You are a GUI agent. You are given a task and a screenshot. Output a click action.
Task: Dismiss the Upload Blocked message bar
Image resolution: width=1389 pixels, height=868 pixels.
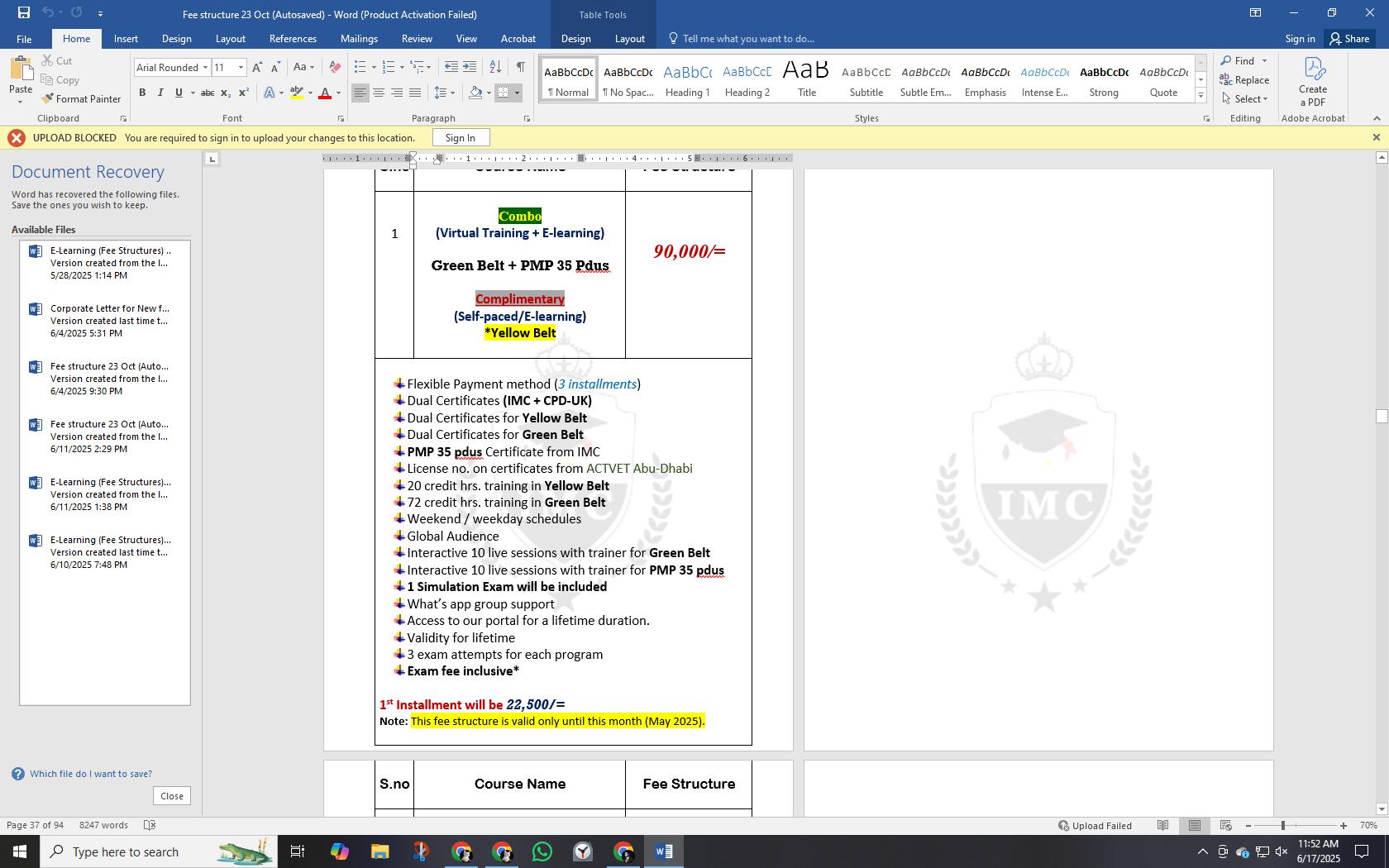point(1376,137)
